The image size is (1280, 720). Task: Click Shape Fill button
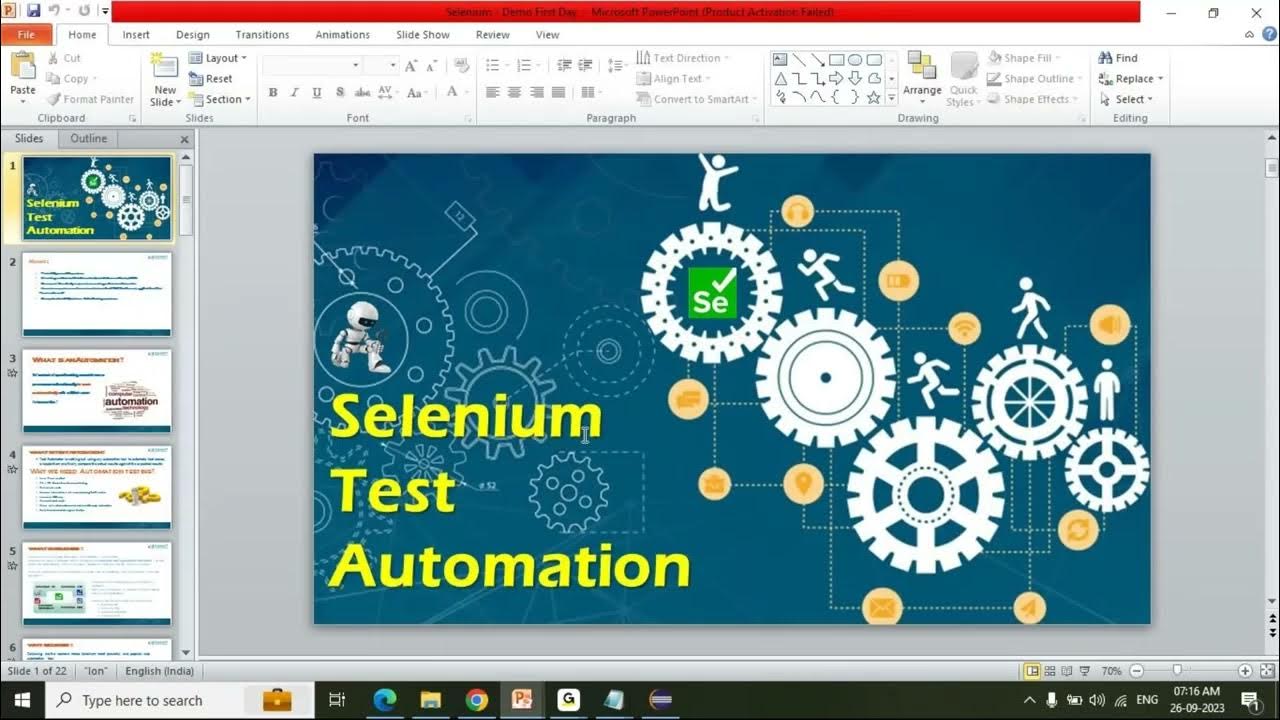1024,58
